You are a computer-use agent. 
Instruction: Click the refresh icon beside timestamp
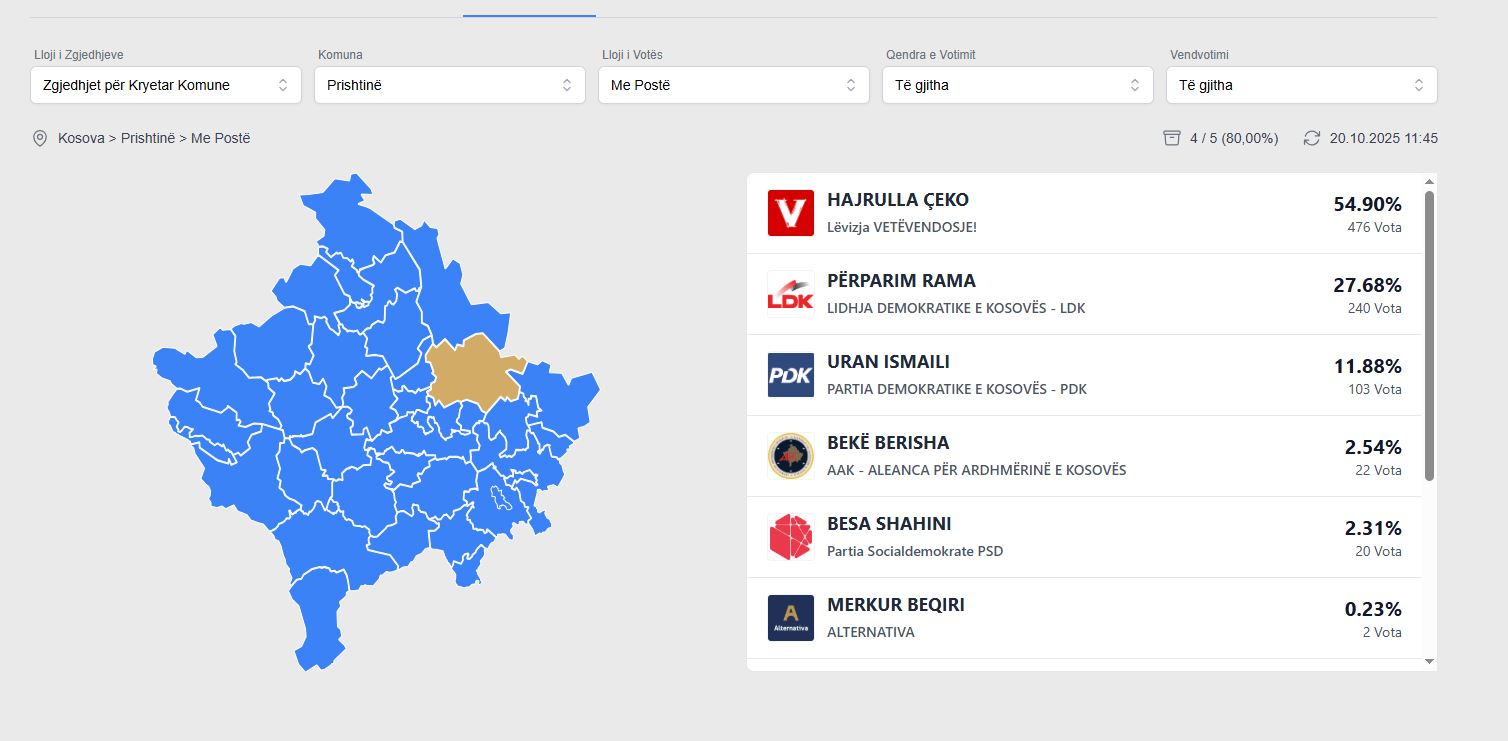click(x=1312, y=138)
